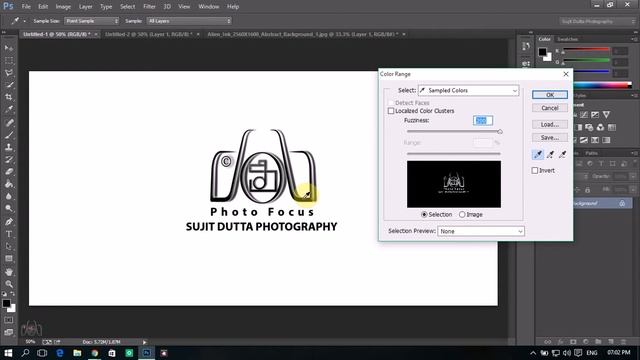Switch to the Paths panel tab

(591, 153)
